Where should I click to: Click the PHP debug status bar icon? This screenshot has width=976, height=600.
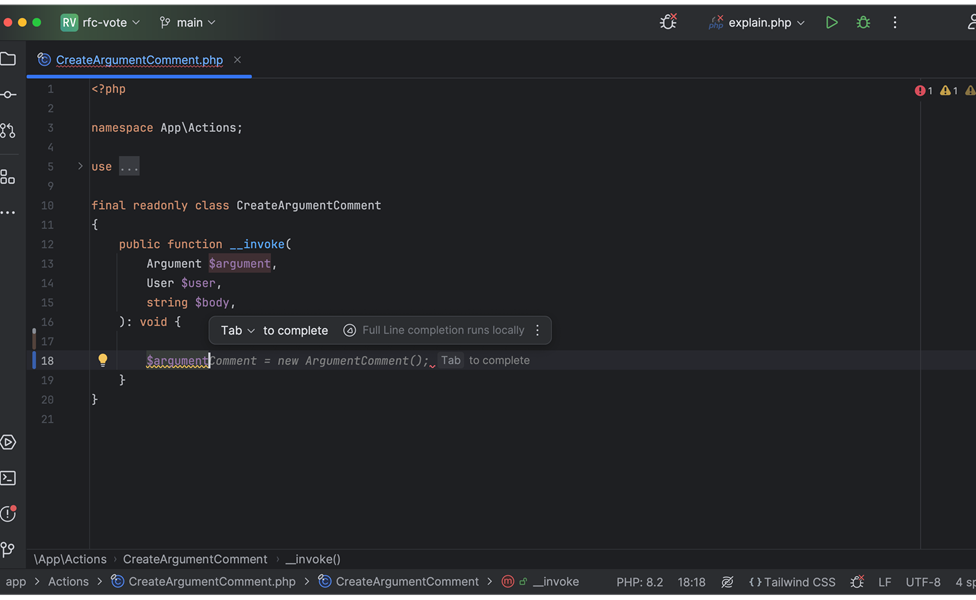point(857,582)
